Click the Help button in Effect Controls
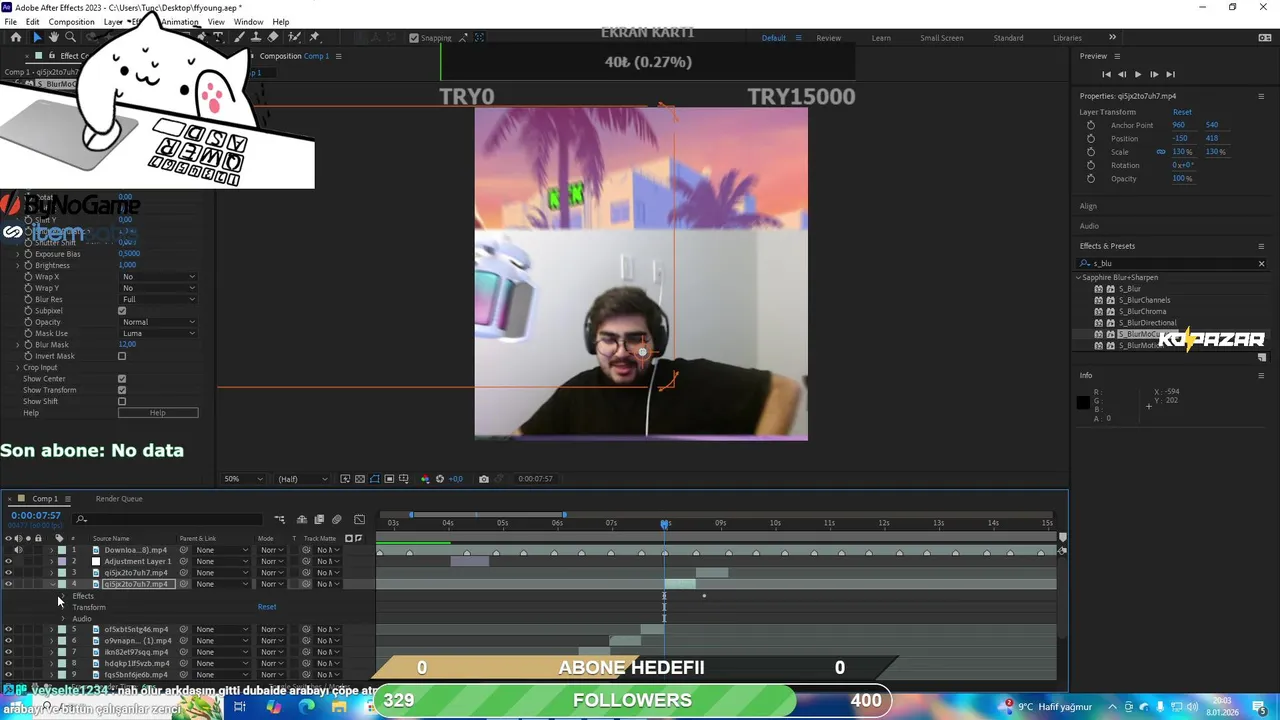This screenshot has width=1280, height=720. [158, 413]
